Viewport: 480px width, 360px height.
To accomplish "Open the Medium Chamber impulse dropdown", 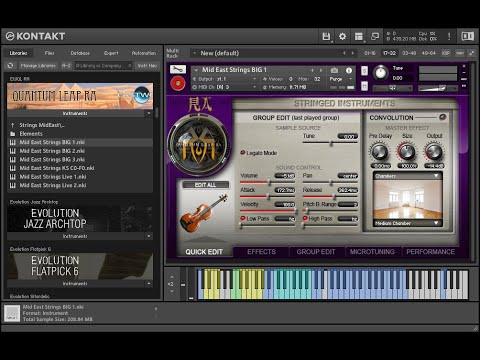I will point(408,223).
